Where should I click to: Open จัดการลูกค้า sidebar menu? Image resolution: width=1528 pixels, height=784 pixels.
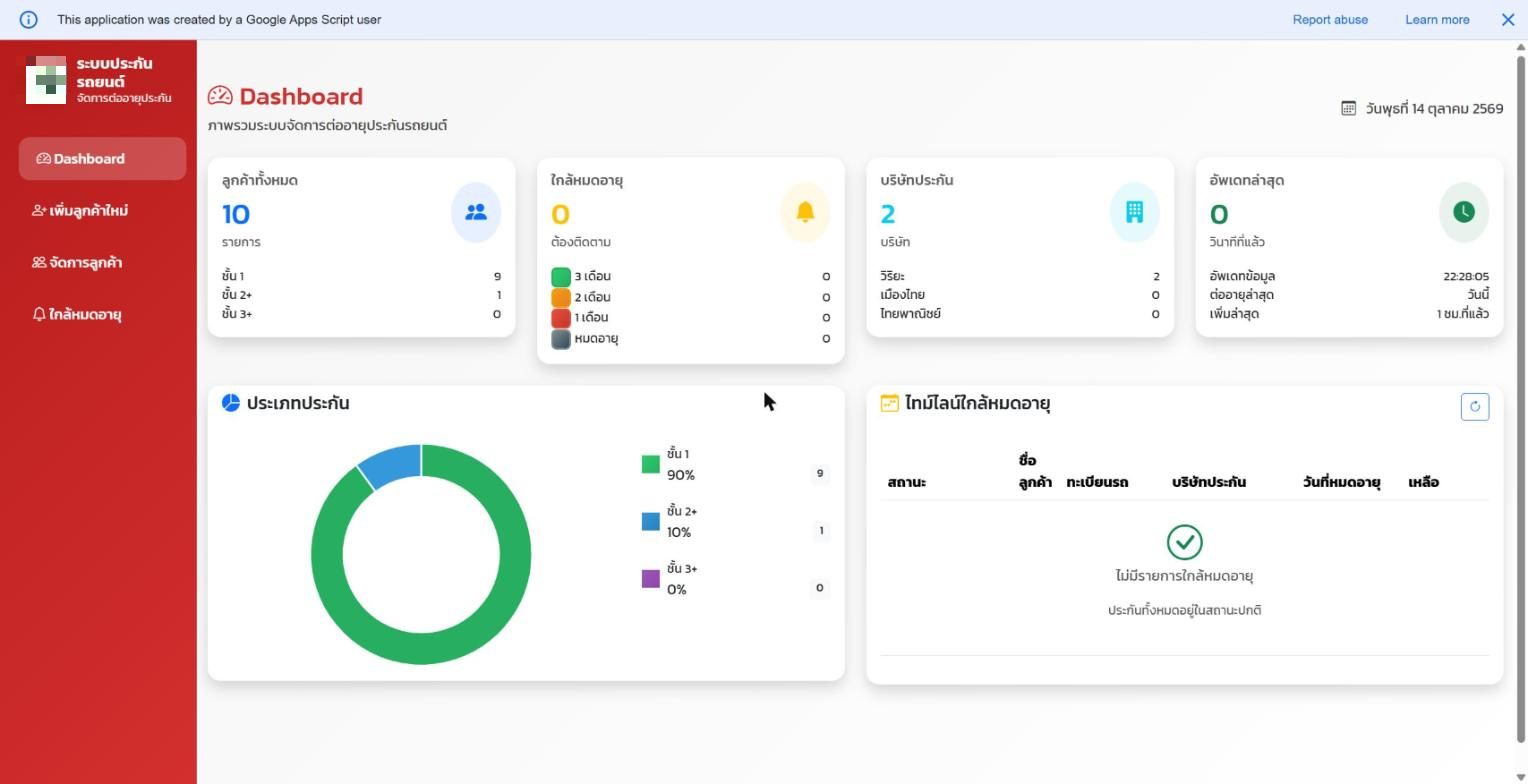point(102,263)
